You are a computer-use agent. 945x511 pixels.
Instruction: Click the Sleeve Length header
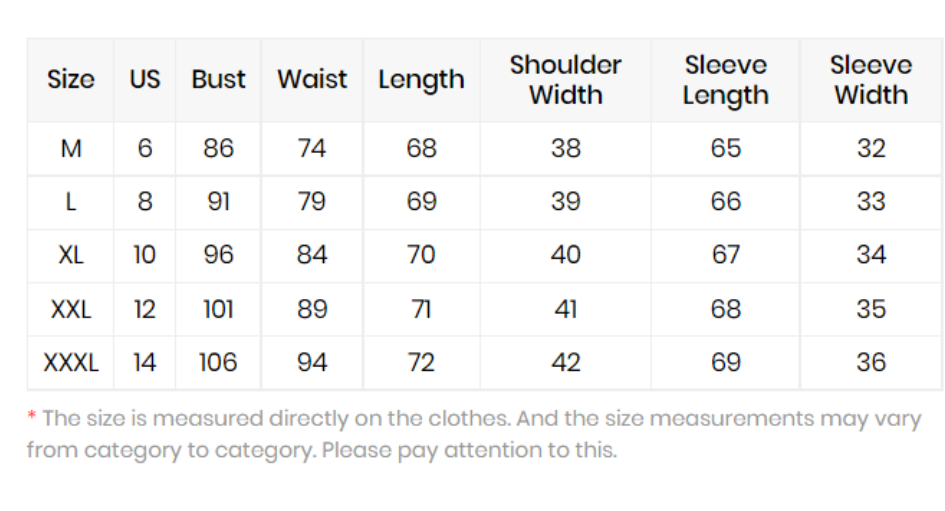click(726, 81)
